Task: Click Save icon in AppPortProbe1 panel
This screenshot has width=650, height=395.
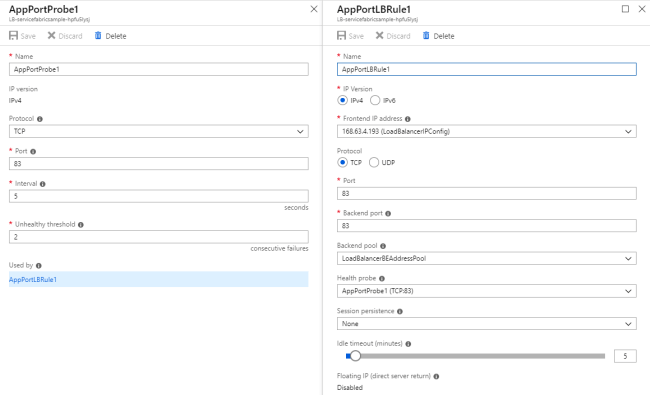Action: pyautogui.click(x=13, y=36)
